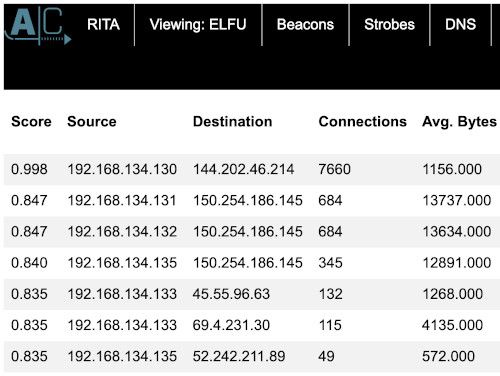Viewport: 500px width, 376px height.
Task: Select destination 52.242.211.89
Action: click(239, 356)
